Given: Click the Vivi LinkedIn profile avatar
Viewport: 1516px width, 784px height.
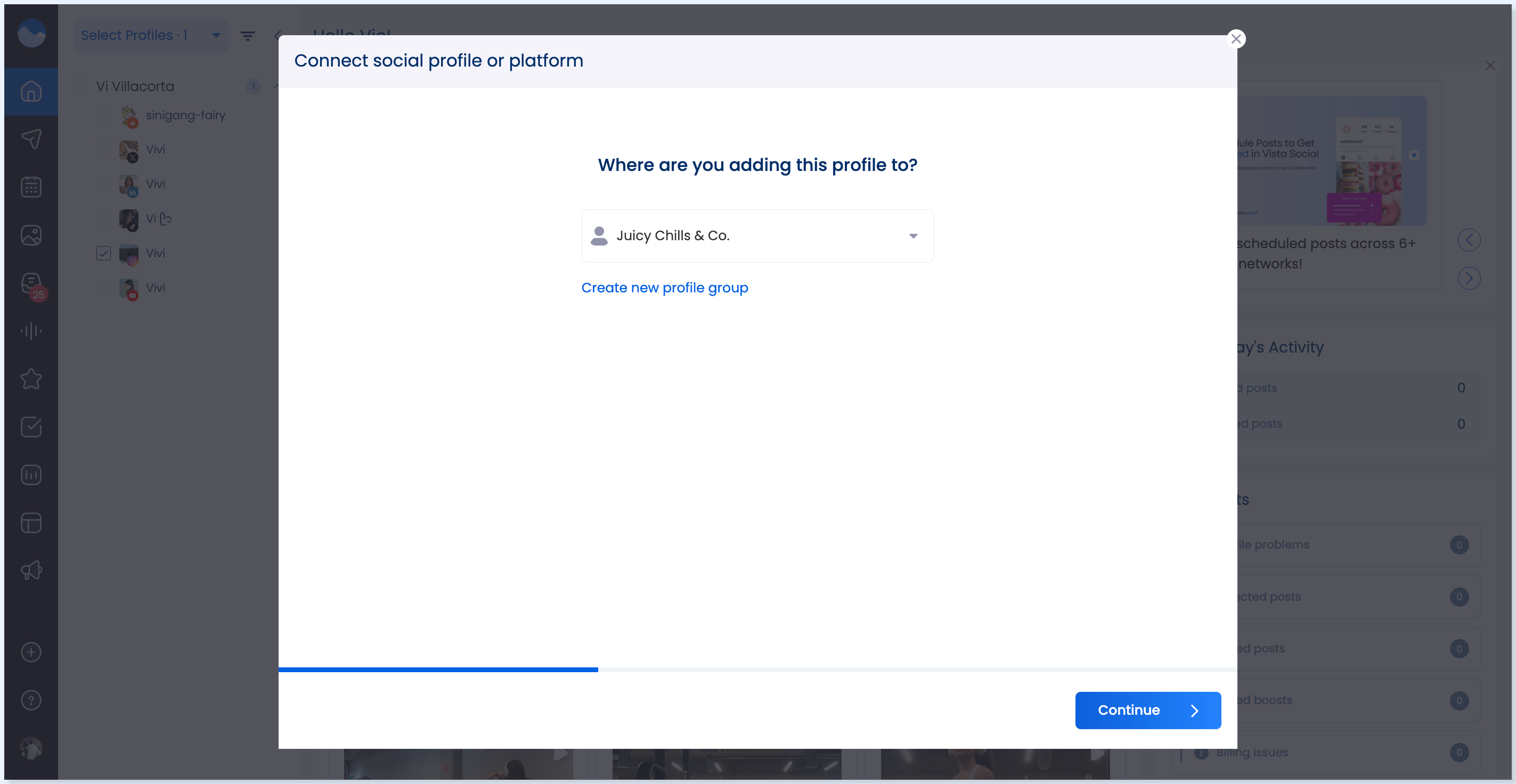Looking at the screenshot, I should [129, 185].
